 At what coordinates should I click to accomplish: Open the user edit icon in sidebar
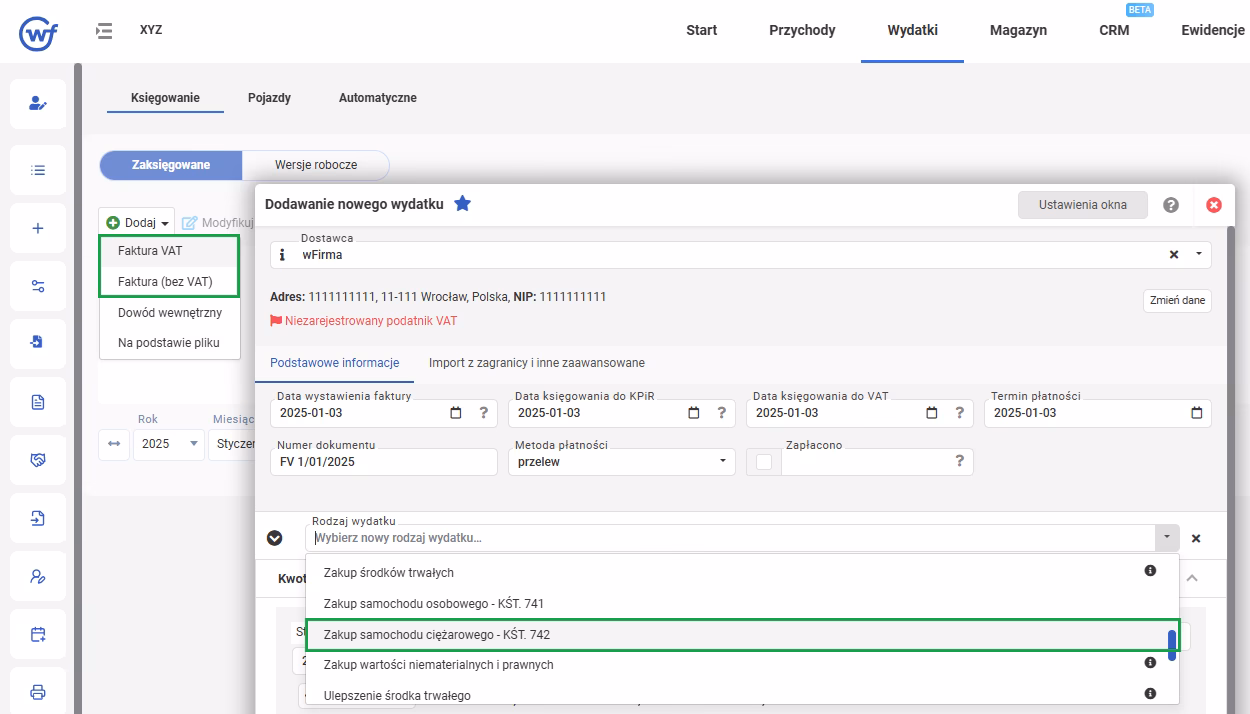[x=38, y=103]
